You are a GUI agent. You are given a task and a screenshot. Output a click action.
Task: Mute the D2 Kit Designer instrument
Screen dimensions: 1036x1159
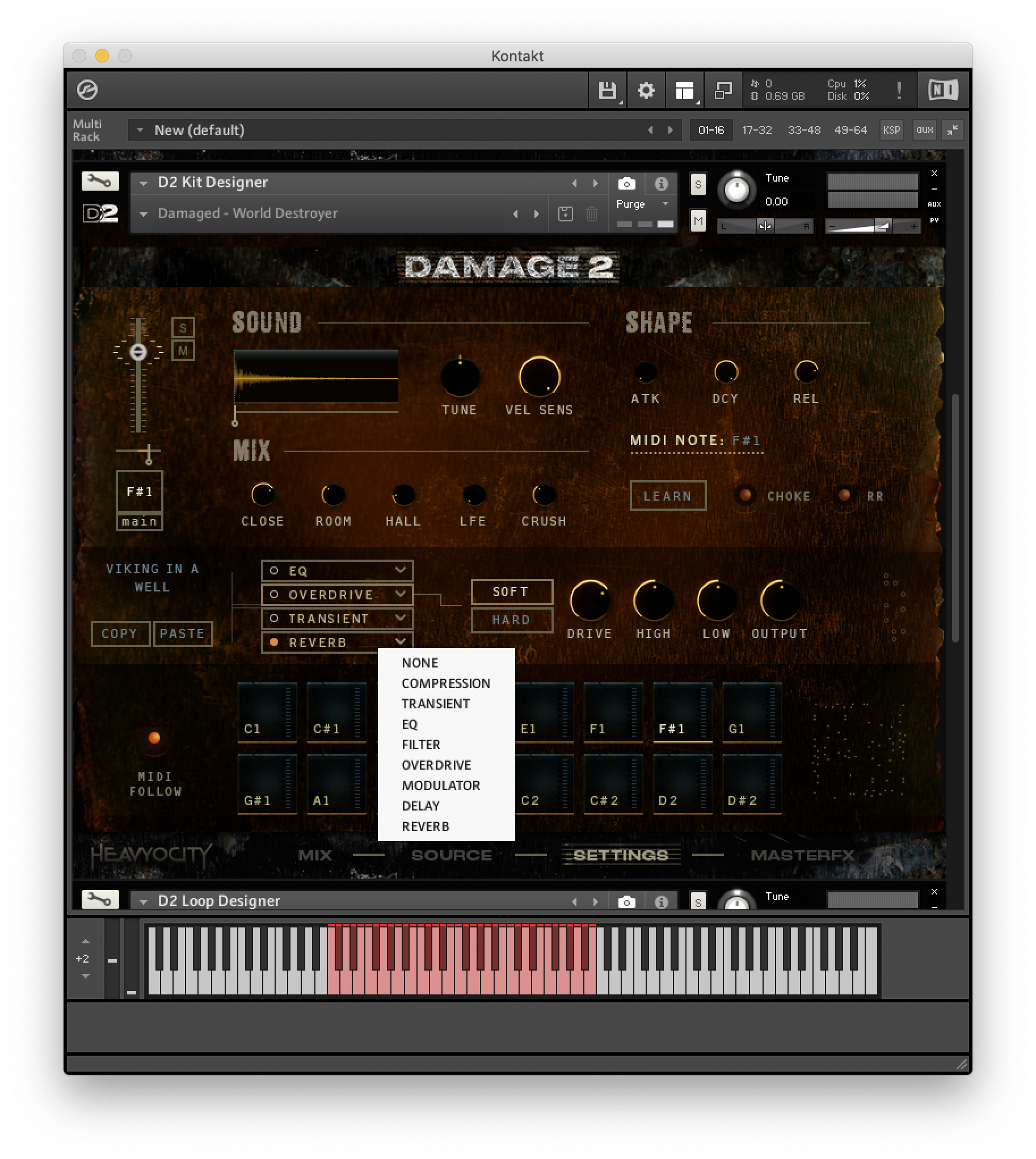698,220
